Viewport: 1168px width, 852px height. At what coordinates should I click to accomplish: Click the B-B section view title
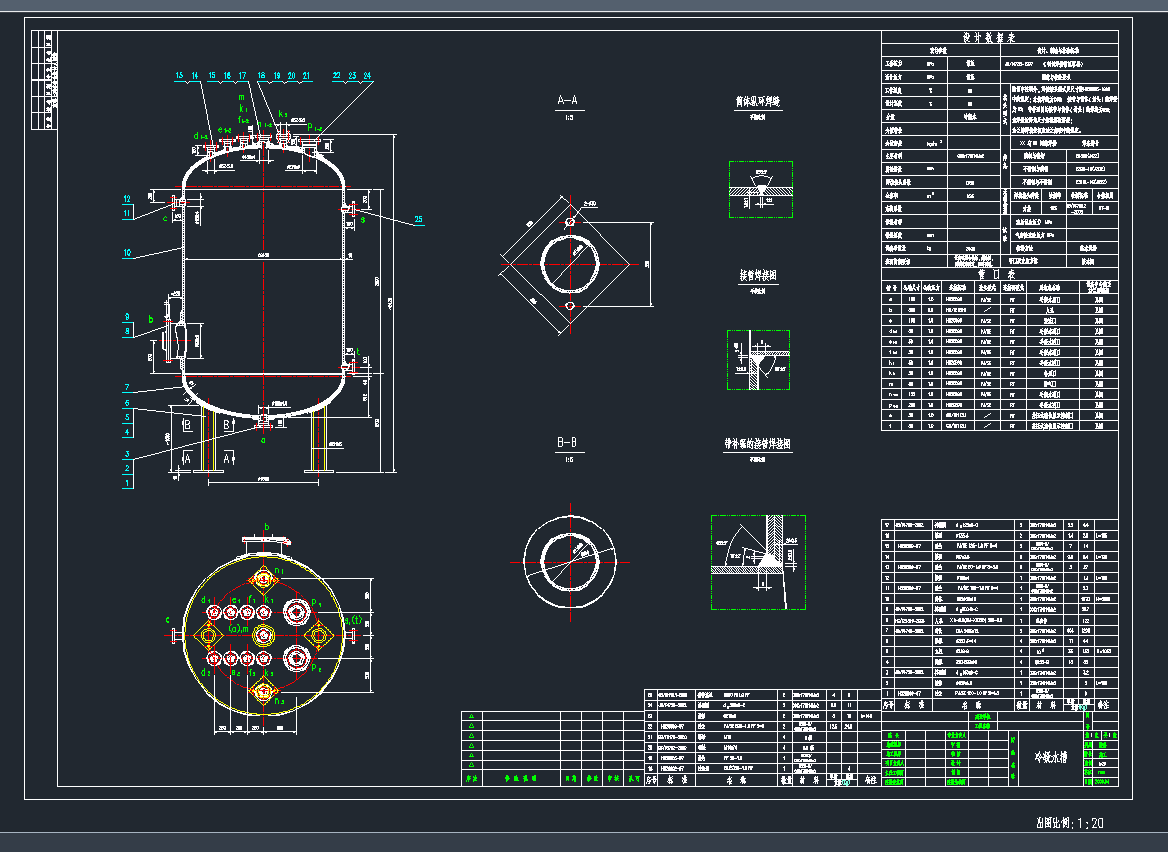[567, 441]
